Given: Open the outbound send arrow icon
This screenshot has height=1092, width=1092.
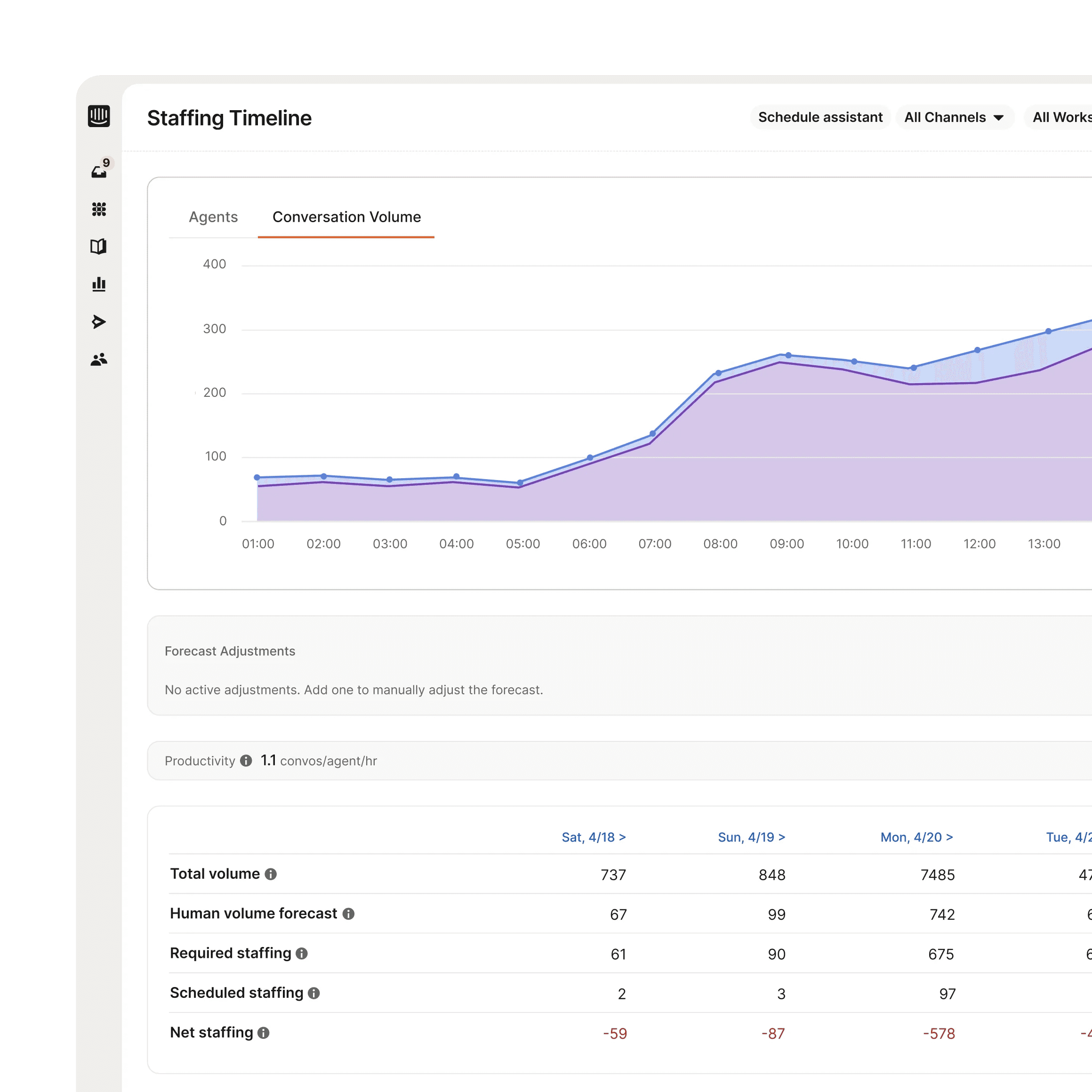Looking at the screenshot, I should (99, 321).
